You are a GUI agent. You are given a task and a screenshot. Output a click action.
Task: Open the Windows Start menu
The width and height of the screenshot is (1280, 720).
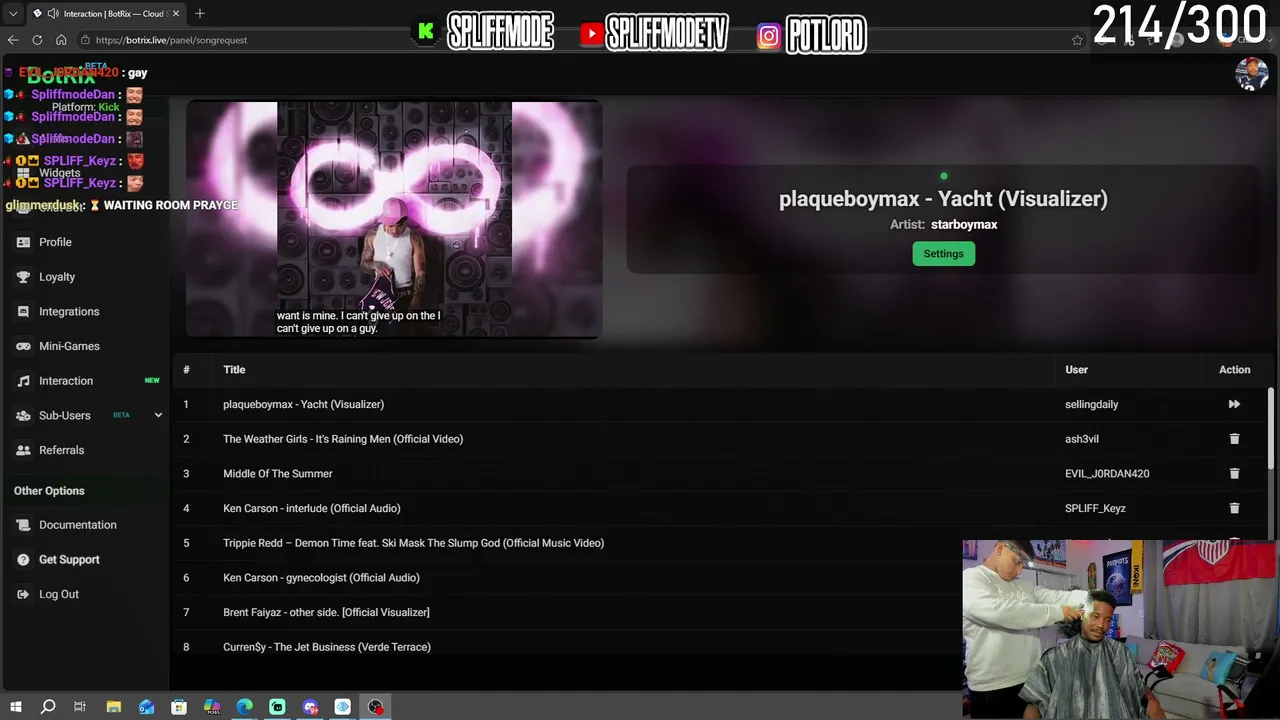(16, 707)
